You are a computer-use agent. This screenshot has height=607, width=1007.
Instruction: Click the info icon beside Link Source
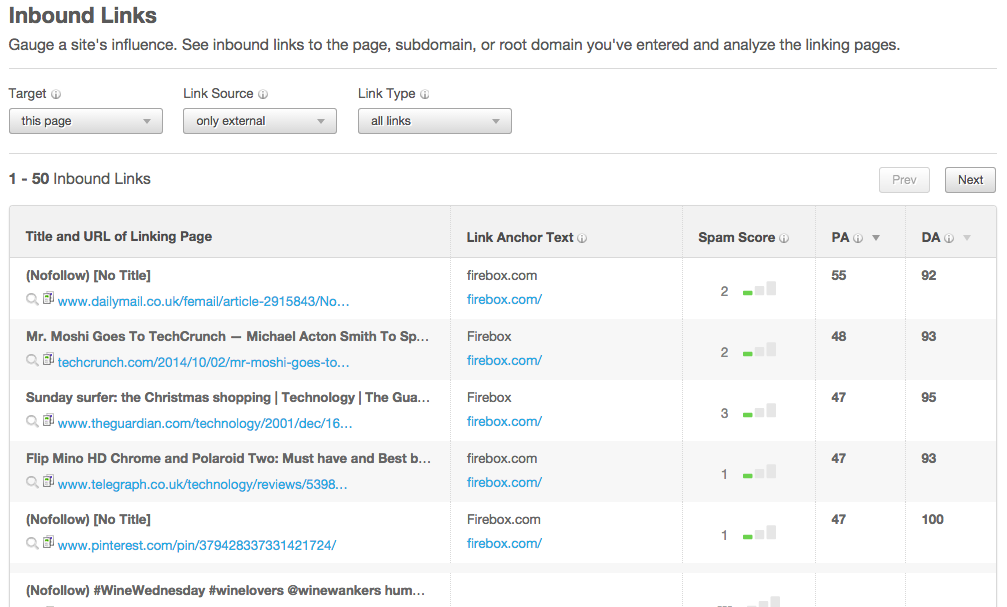click(x=263, y=94)
